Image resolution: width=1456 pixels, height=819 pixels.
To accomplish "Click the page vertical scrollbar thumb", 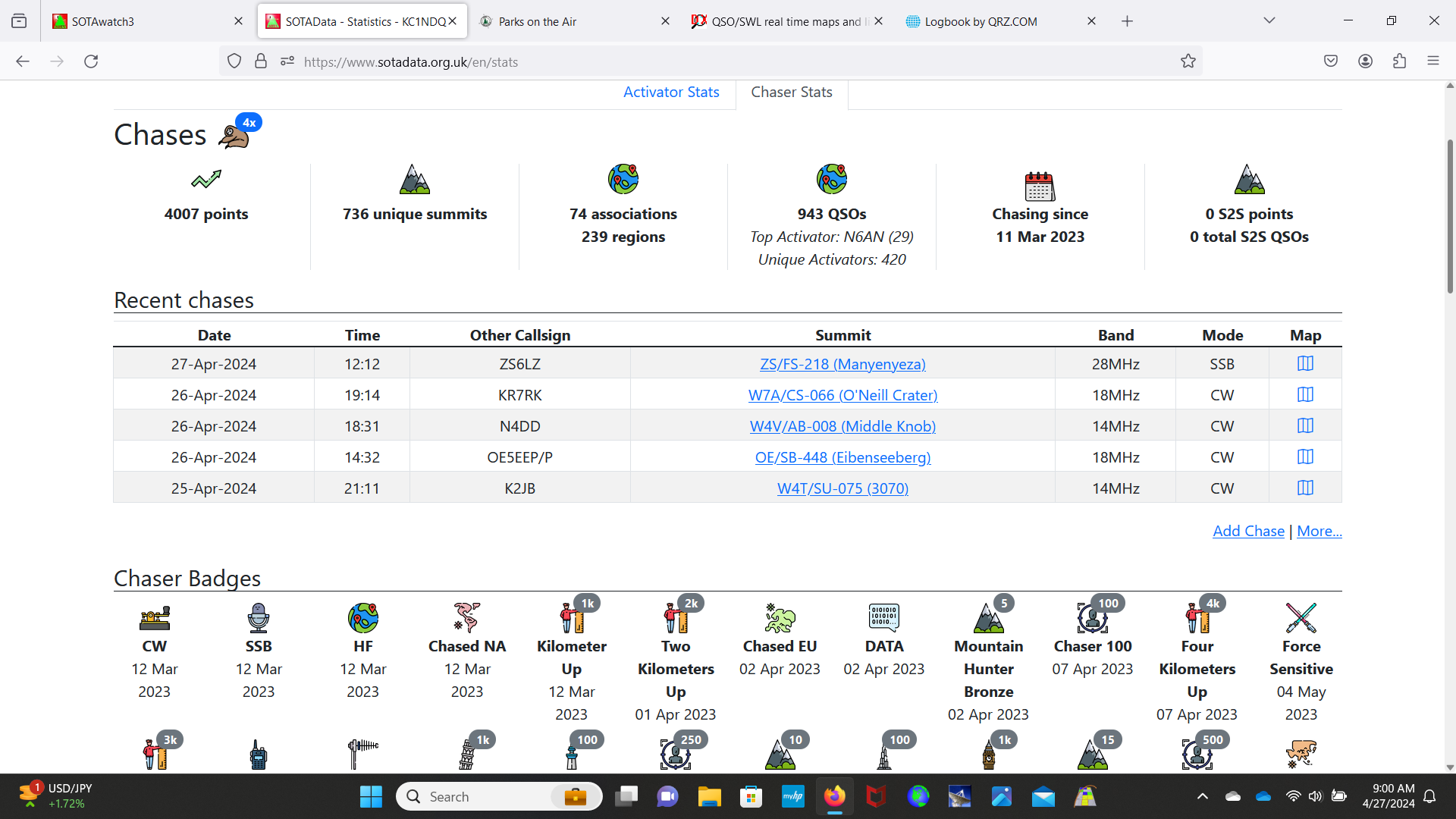I will coord(1449,216).
